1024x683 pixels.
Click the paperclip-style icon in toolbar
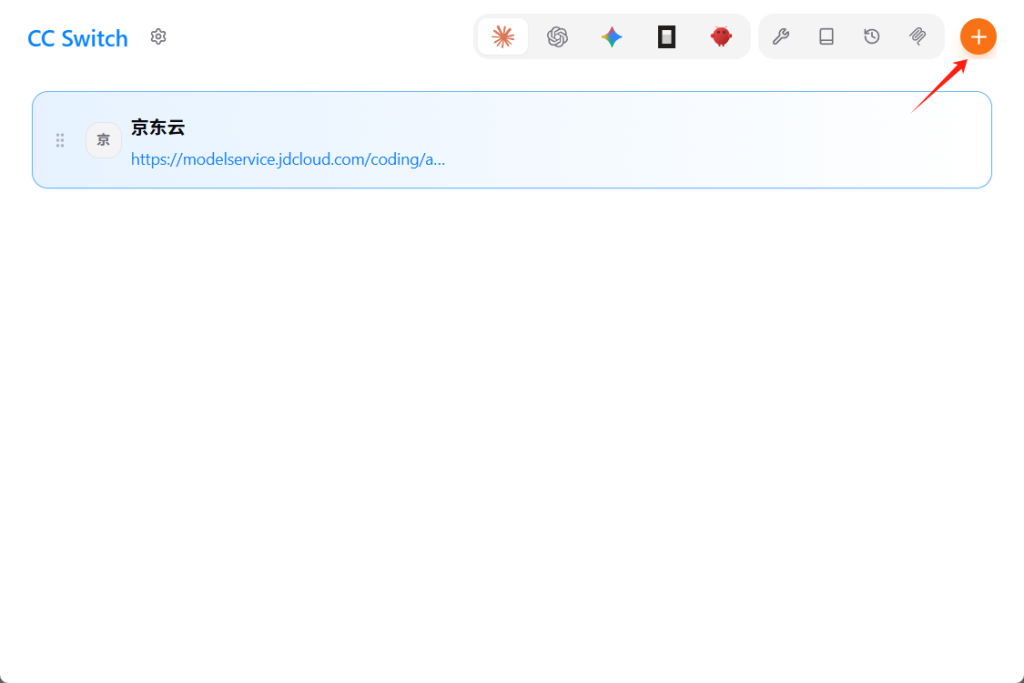[x=918, y=37]
